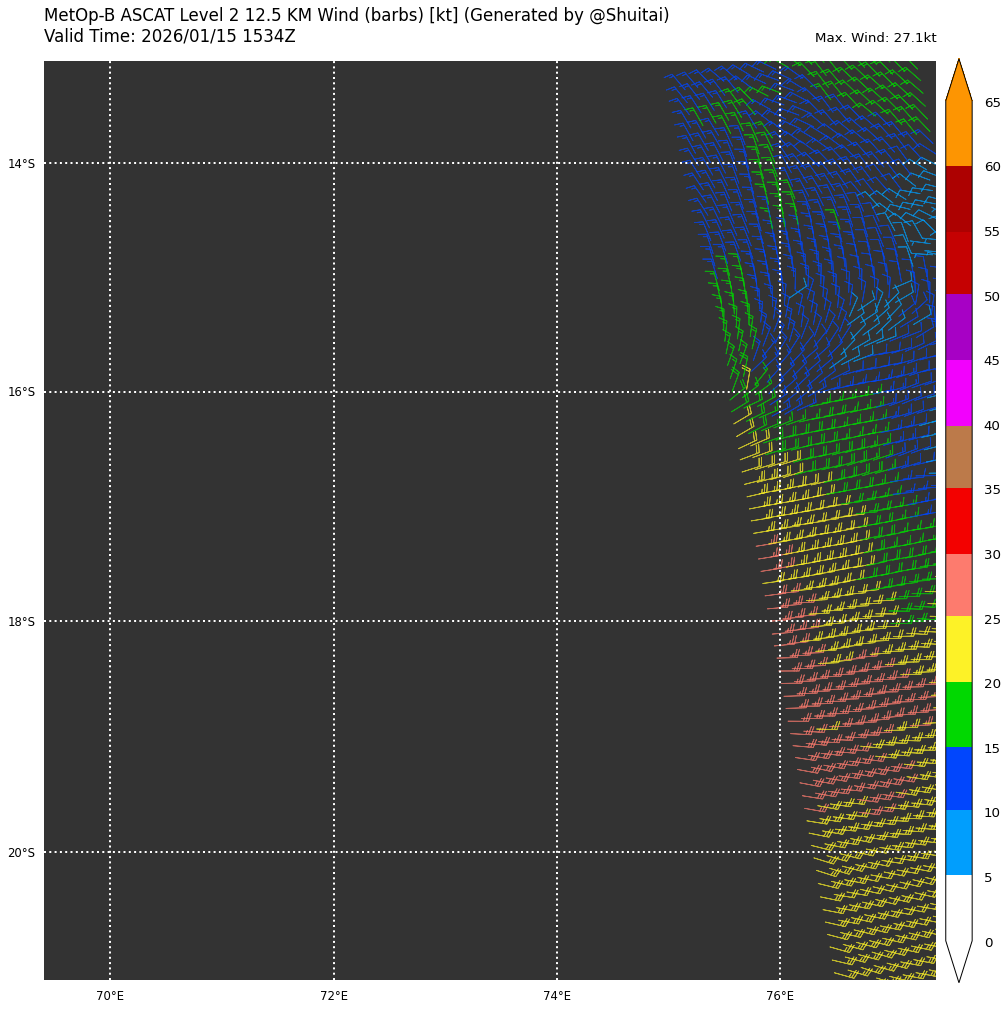Click the Valid Time 2026/01/15 1534Z text
1008x1009 pixels.
click(x=170, y=37)
